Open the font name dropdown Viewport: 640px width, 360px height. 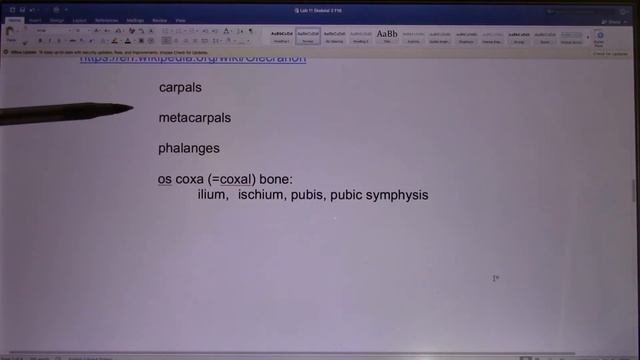pyautogui.click(x=69, y=31)
